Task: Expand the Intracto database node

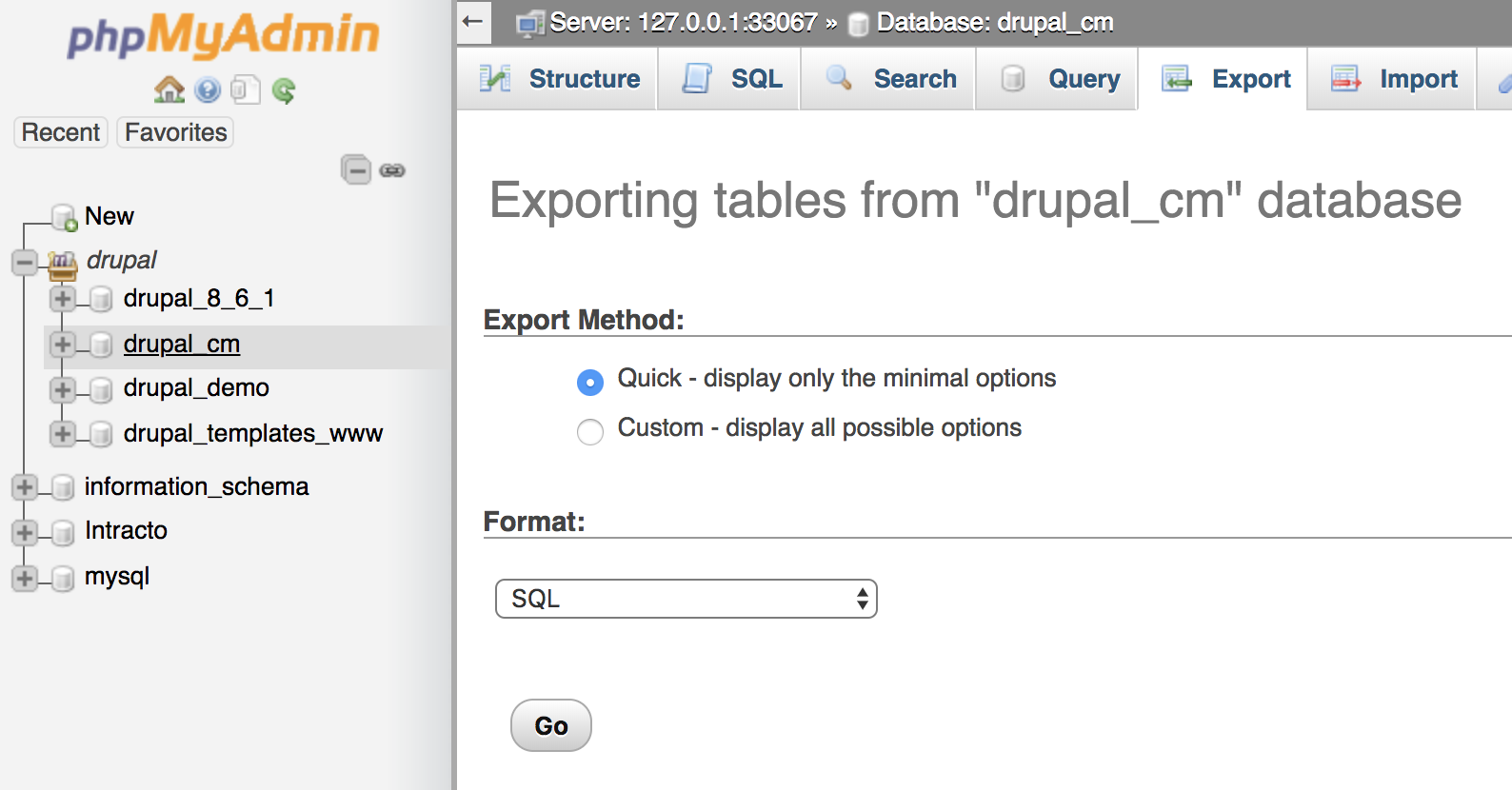Action: 25,532
